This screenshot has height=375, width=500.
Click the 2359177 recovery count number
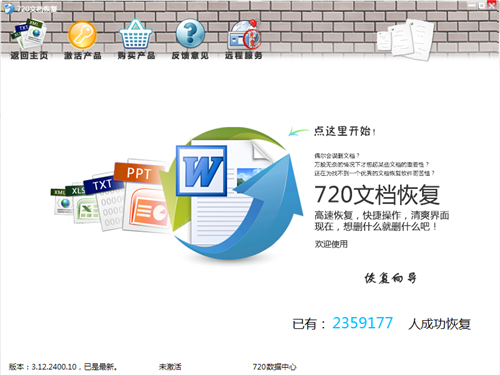363,323
